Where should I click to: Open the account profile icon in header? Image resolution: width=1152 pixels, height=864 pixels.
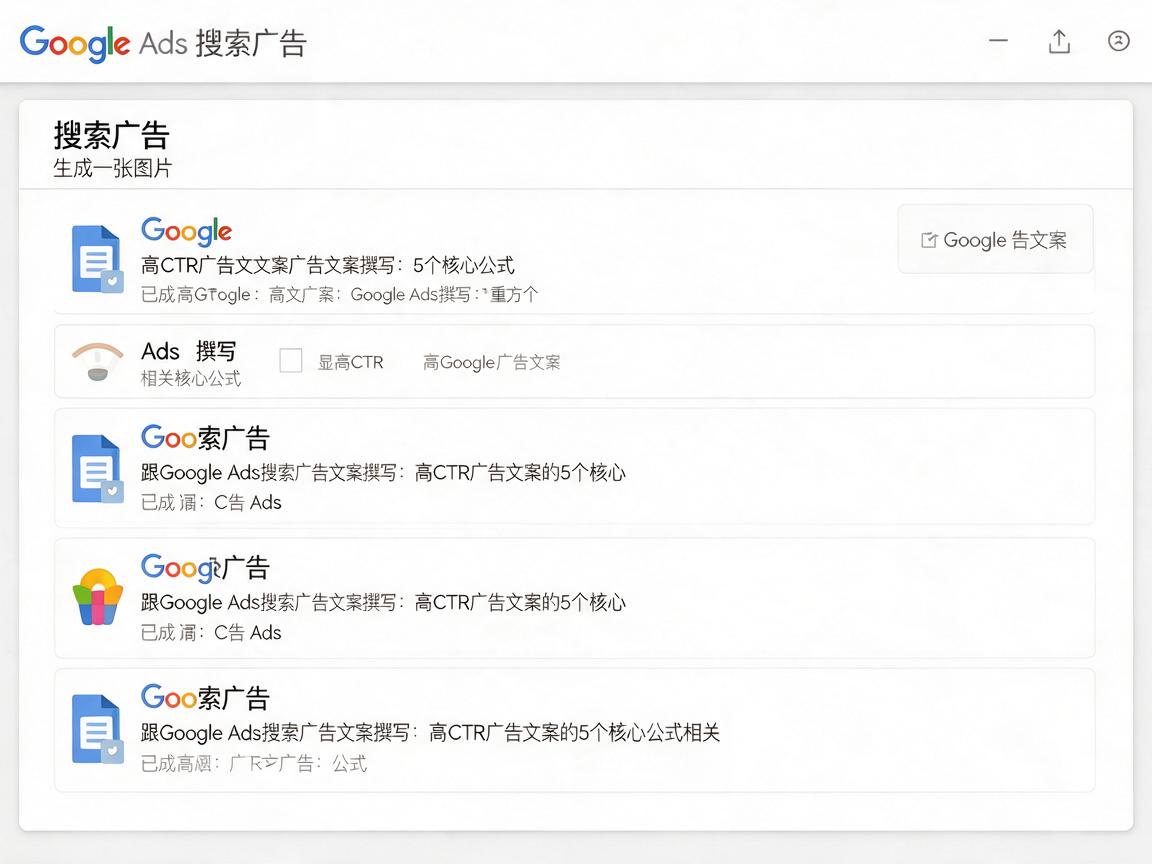pyautogui.click(x=1118, y=40)
